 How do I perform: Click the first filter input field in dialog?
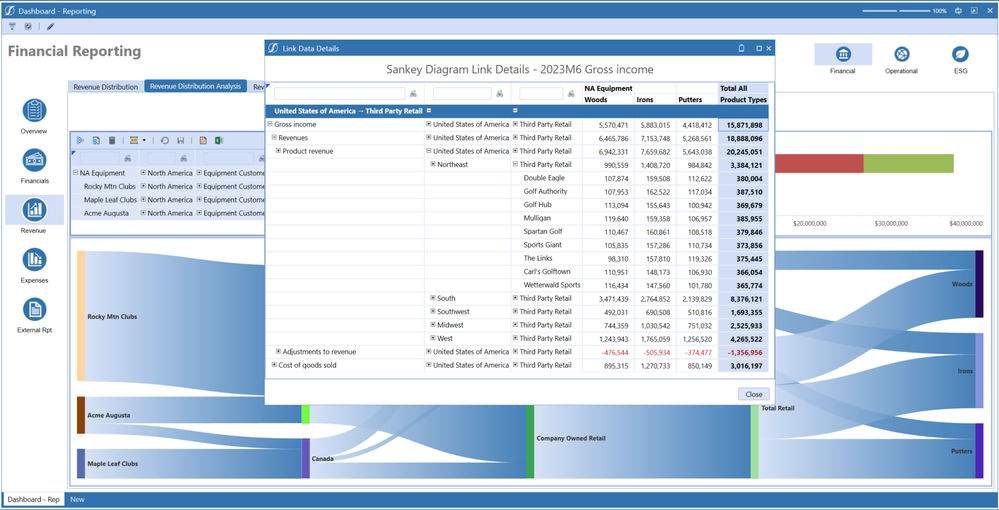tap(340, 94)
